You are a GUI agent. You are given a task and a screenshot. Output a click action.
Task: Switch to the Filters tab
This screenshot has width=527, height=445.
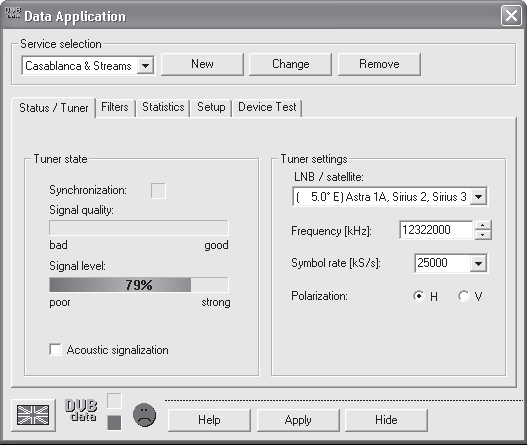click(x=115, y=107)
